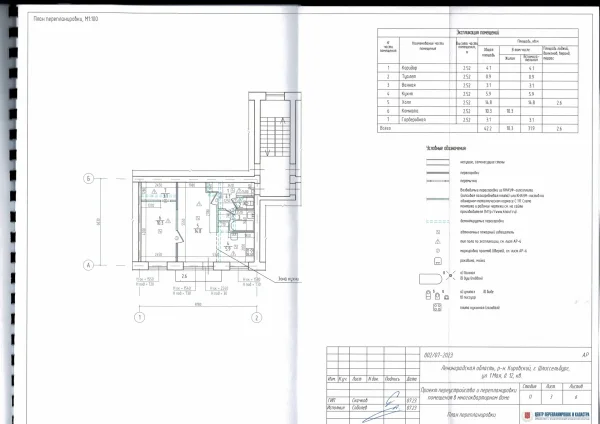This screenshot has width=600, height=424.
Task: Click the 'Туалет' row name
Action: [409, 77]
